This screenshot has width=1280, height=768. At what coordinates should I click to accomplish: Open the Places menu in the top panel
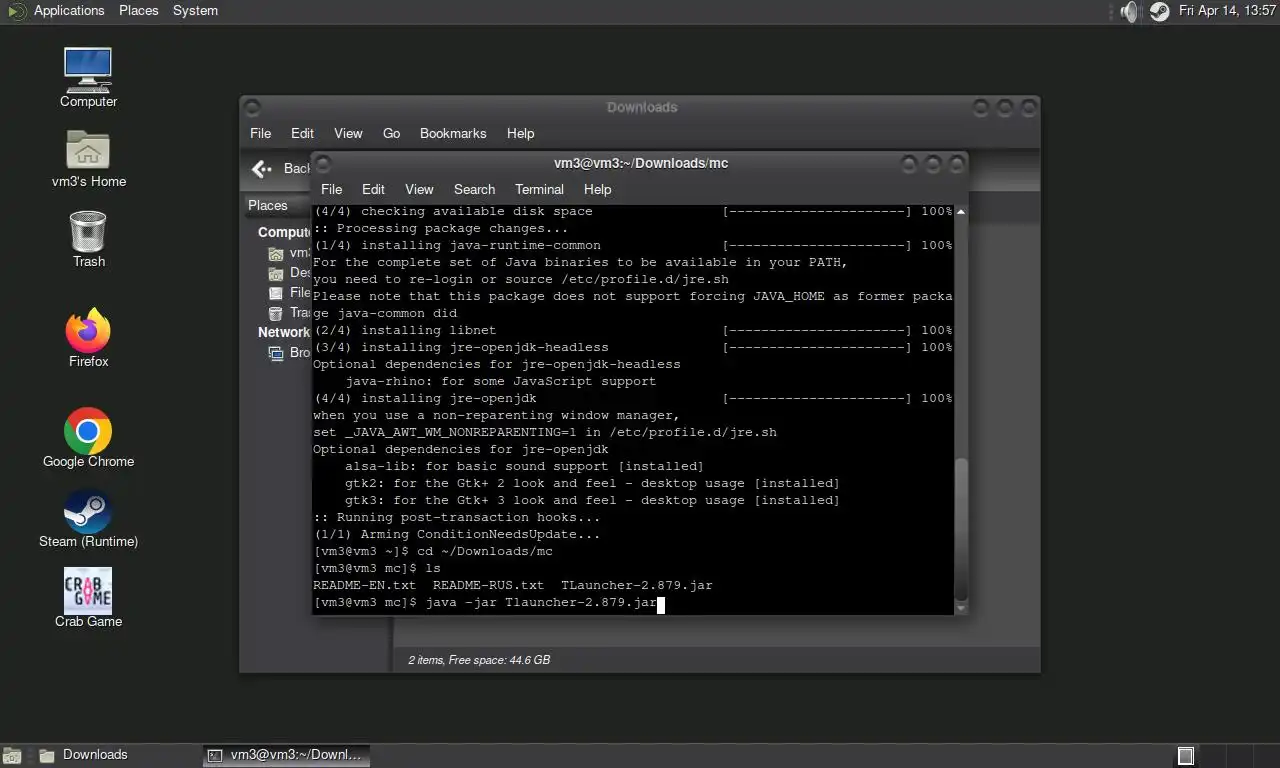[139, 11]
